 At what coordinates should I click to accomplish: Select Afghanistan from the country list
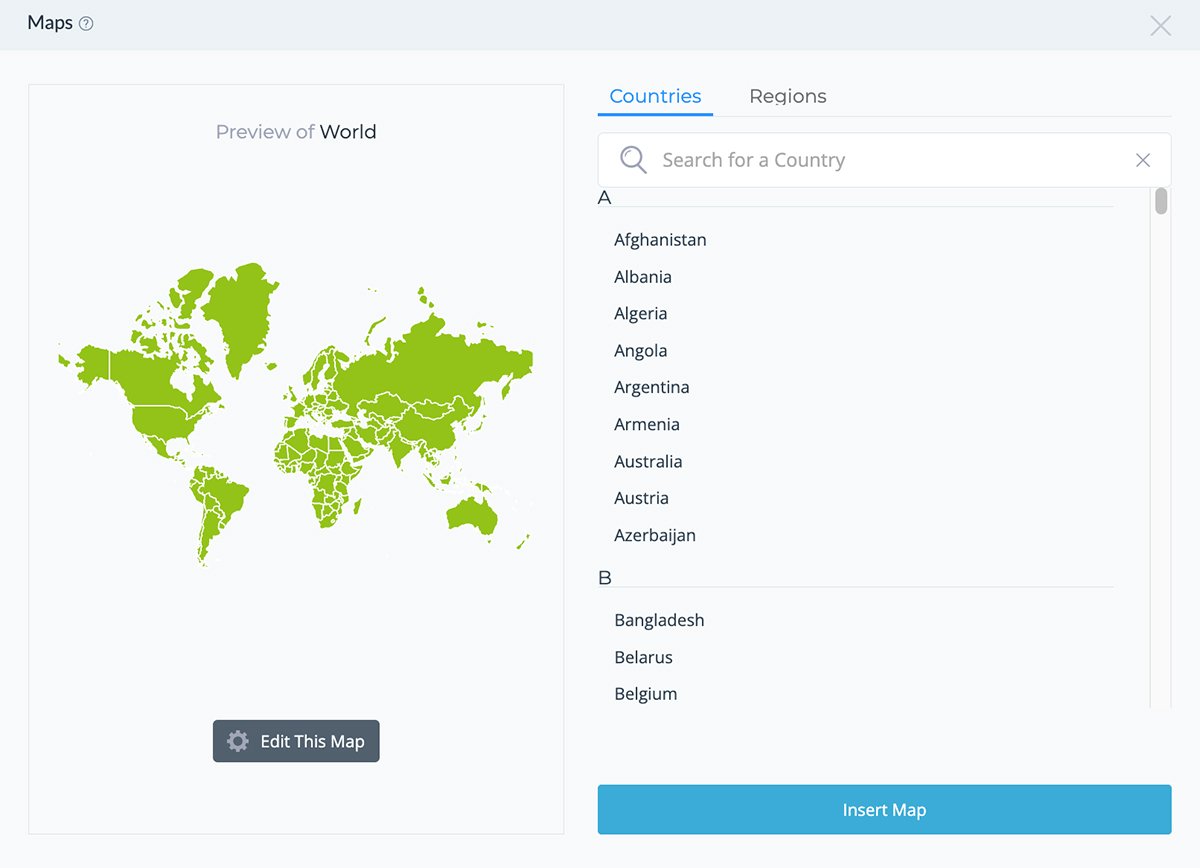pyautogui.click(x=660, y=240)
